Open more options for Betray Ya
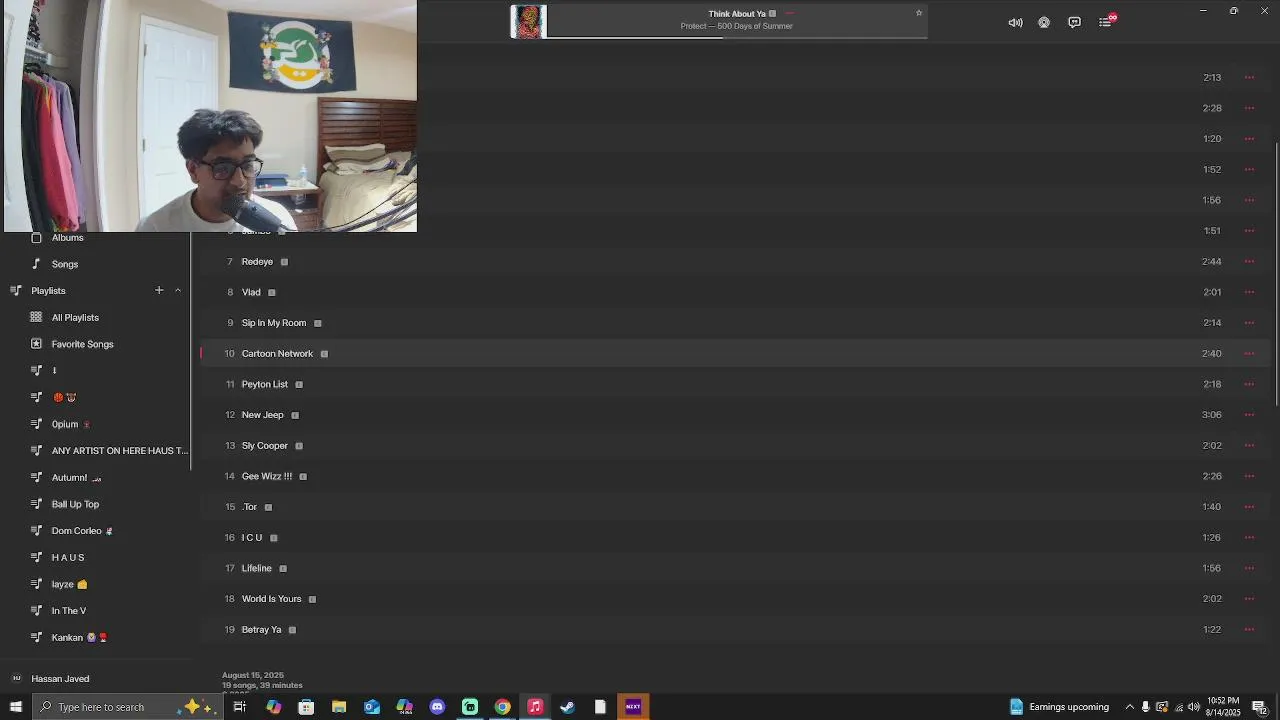Viewport: 1280px width, 720px height. click(x=1249, y=630)
